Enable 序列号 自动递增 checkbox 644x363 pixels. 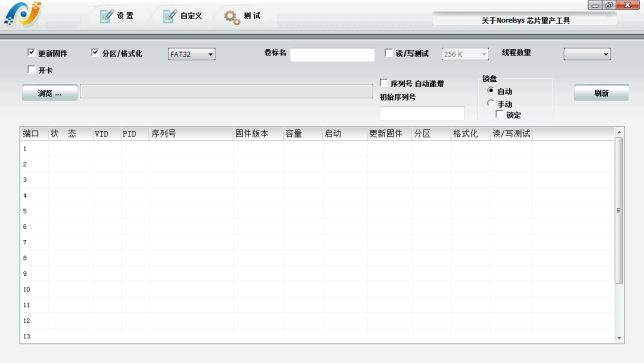[384, 83]
